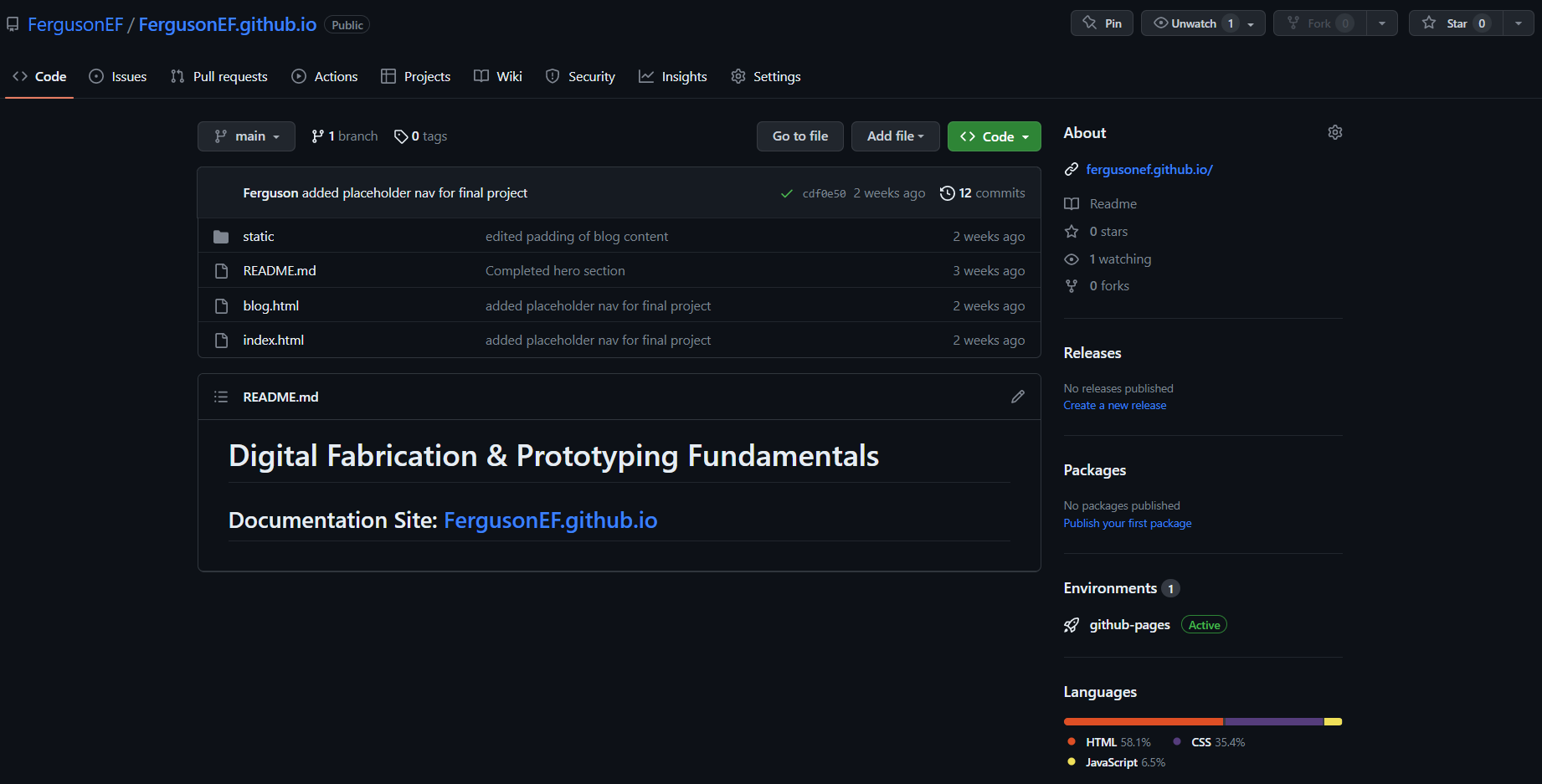Click Create a new release
1542x784 pixels.
[1115, 406]
